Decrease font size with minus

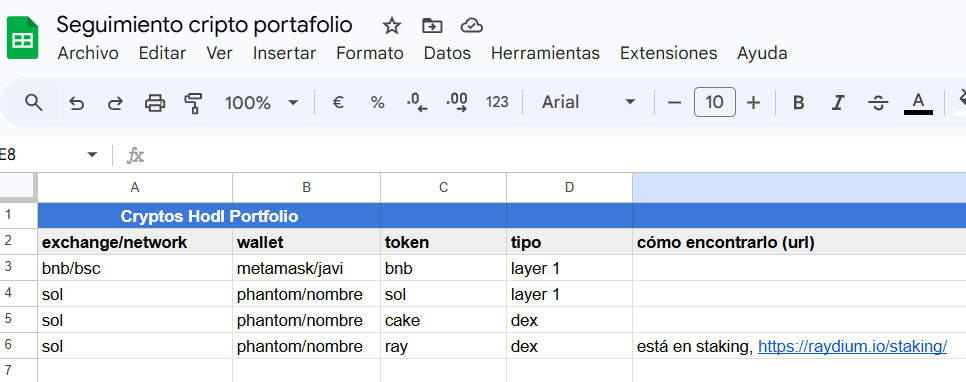point(674,102)
